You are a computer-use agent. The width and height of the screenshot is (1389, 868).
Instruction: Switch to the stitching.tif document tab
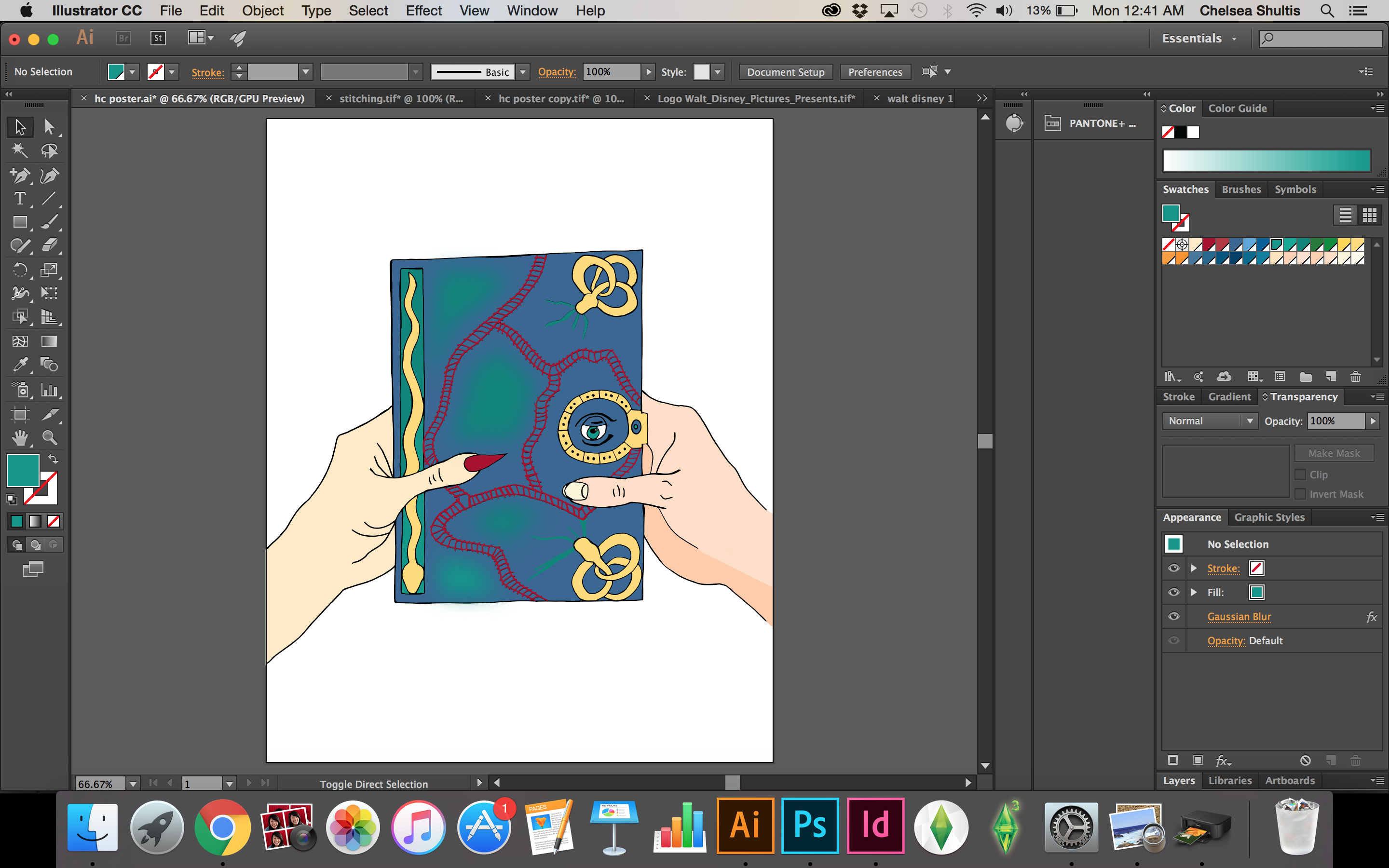(401, 99)
